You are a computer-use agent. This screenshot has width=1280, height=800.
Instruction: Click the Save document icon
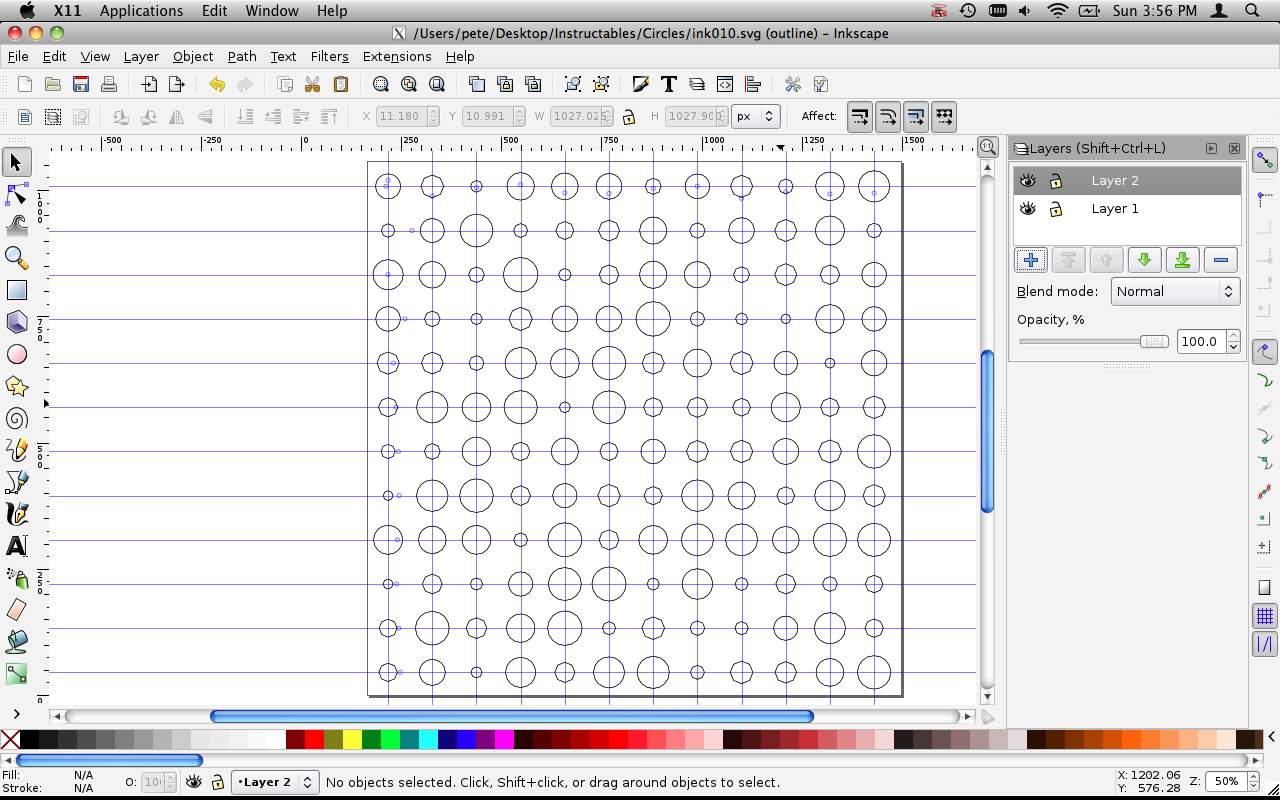click(x=81, y=84)
